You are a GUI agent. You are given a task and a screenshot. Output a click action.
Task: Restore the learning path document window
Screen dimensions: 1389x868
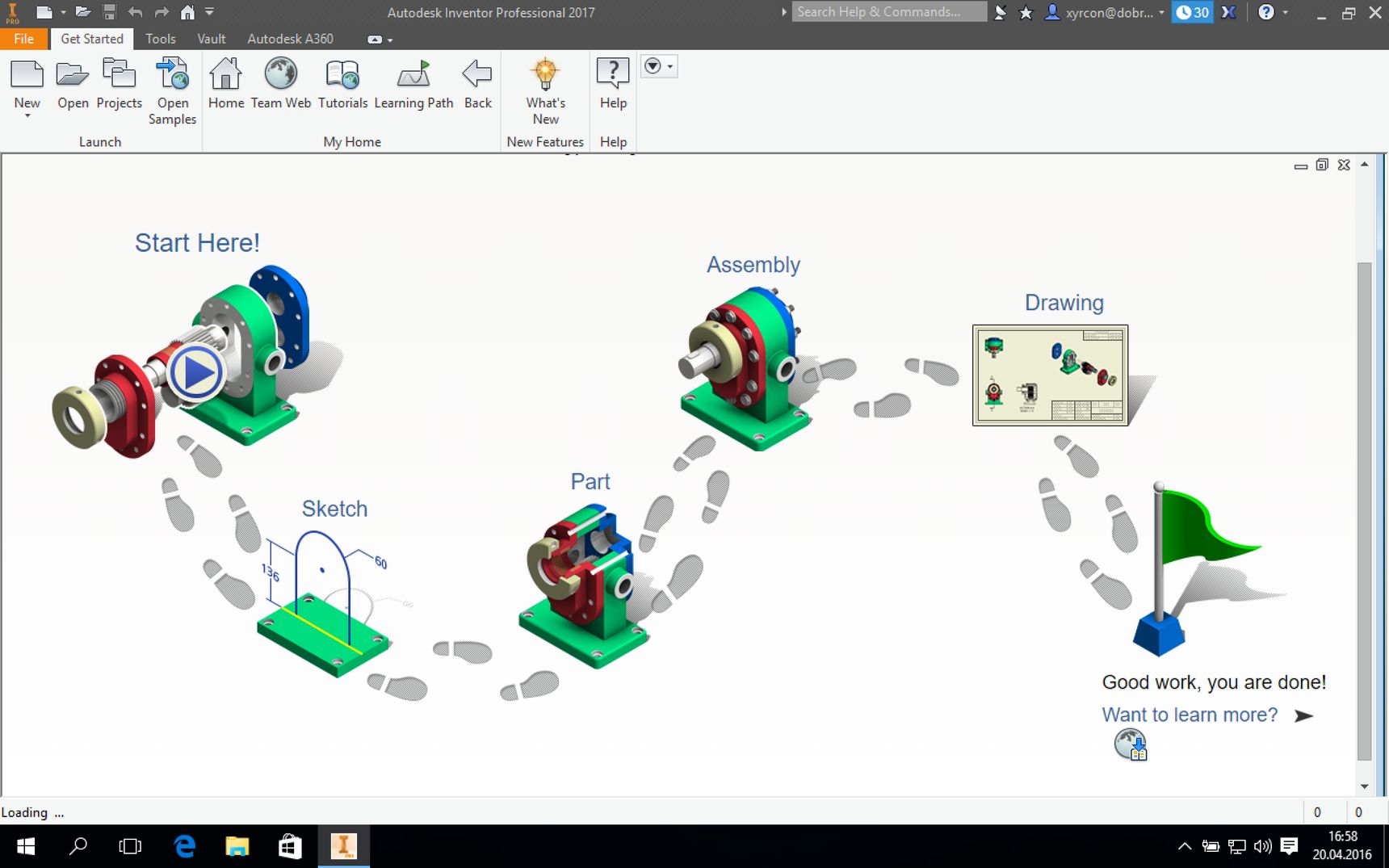1322,165
